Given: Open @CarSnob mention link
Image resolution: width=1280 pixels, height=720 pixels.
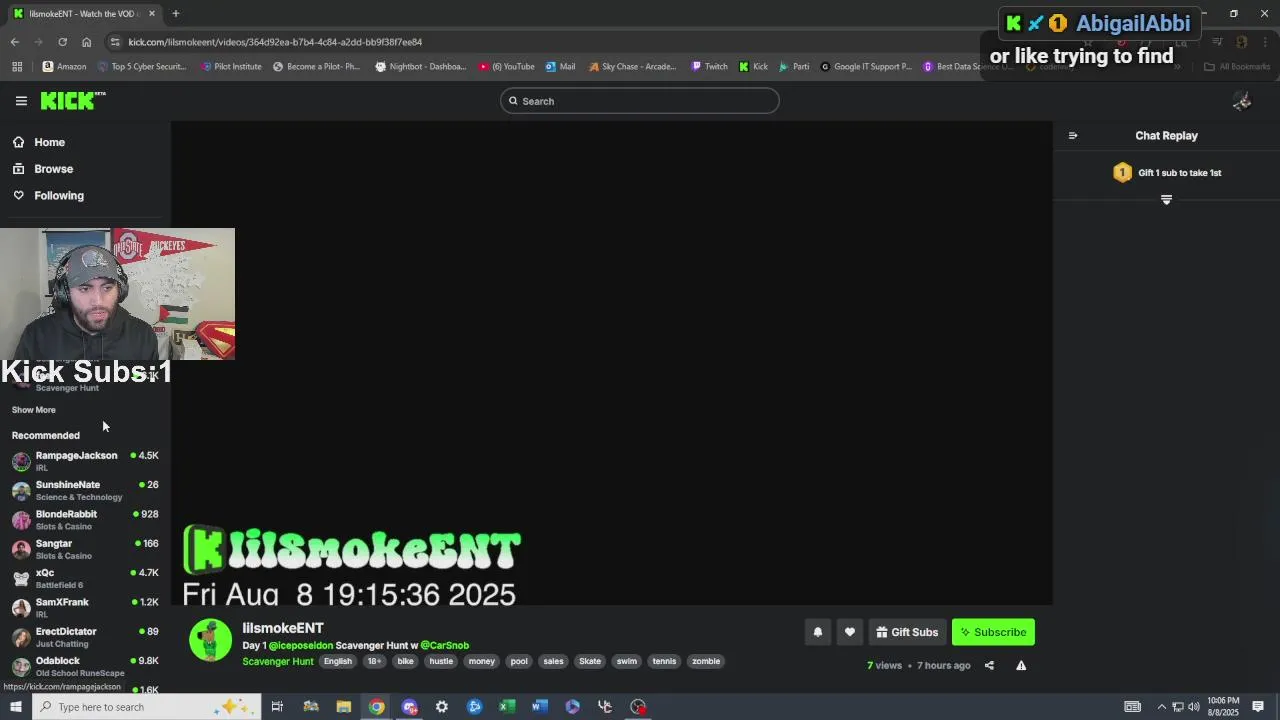Looking at the screenshot, I should 445,646.
